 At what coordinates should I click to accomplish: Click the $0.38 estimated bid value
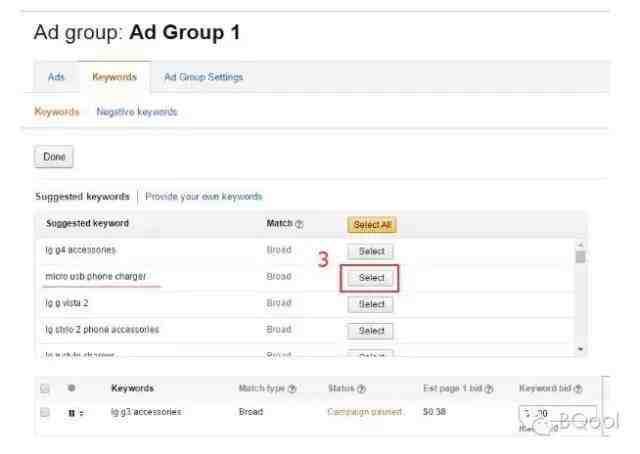(x=434, y=412)
